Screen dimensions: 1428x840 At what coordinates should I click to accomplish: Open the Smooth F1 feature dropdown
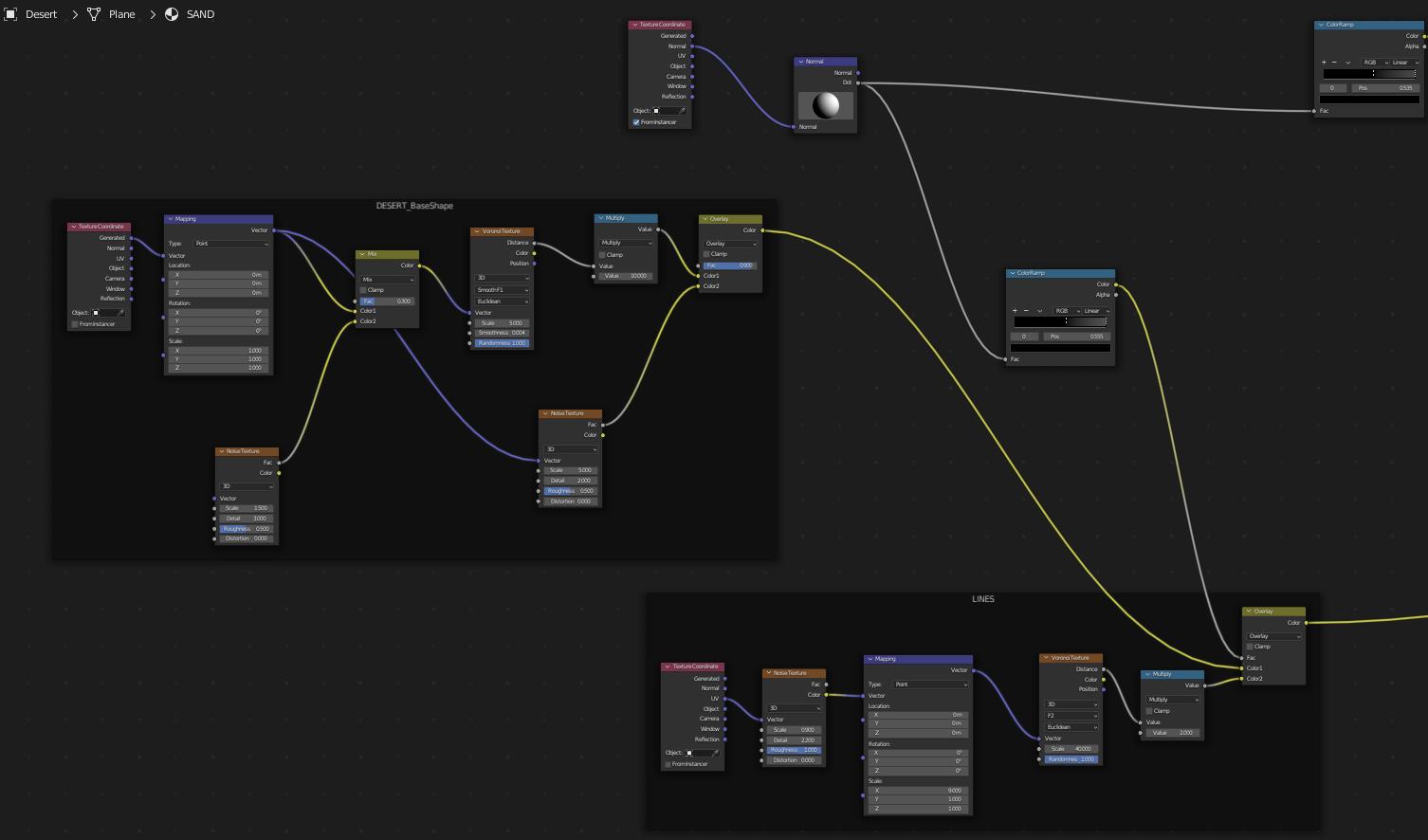[502, 290]
